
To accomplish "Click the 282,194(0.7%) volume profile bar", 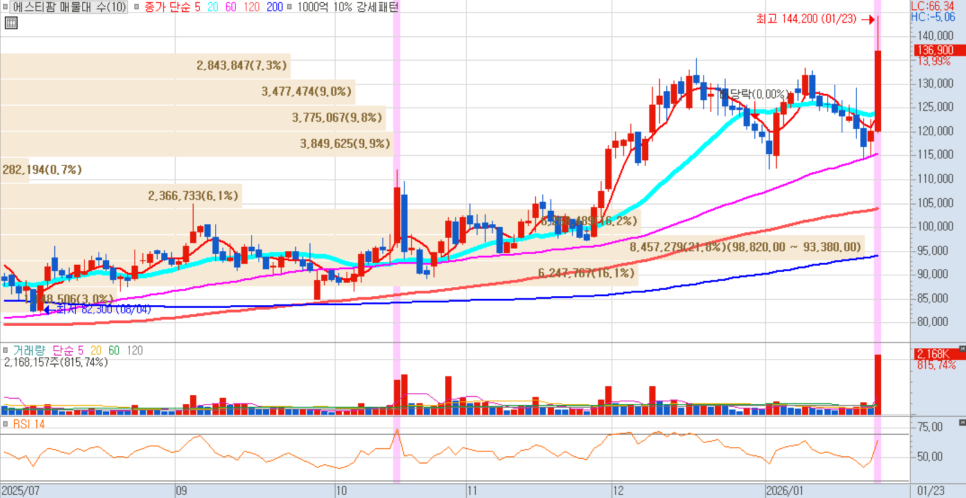I will pyautogui.click(x=14, y=169).
